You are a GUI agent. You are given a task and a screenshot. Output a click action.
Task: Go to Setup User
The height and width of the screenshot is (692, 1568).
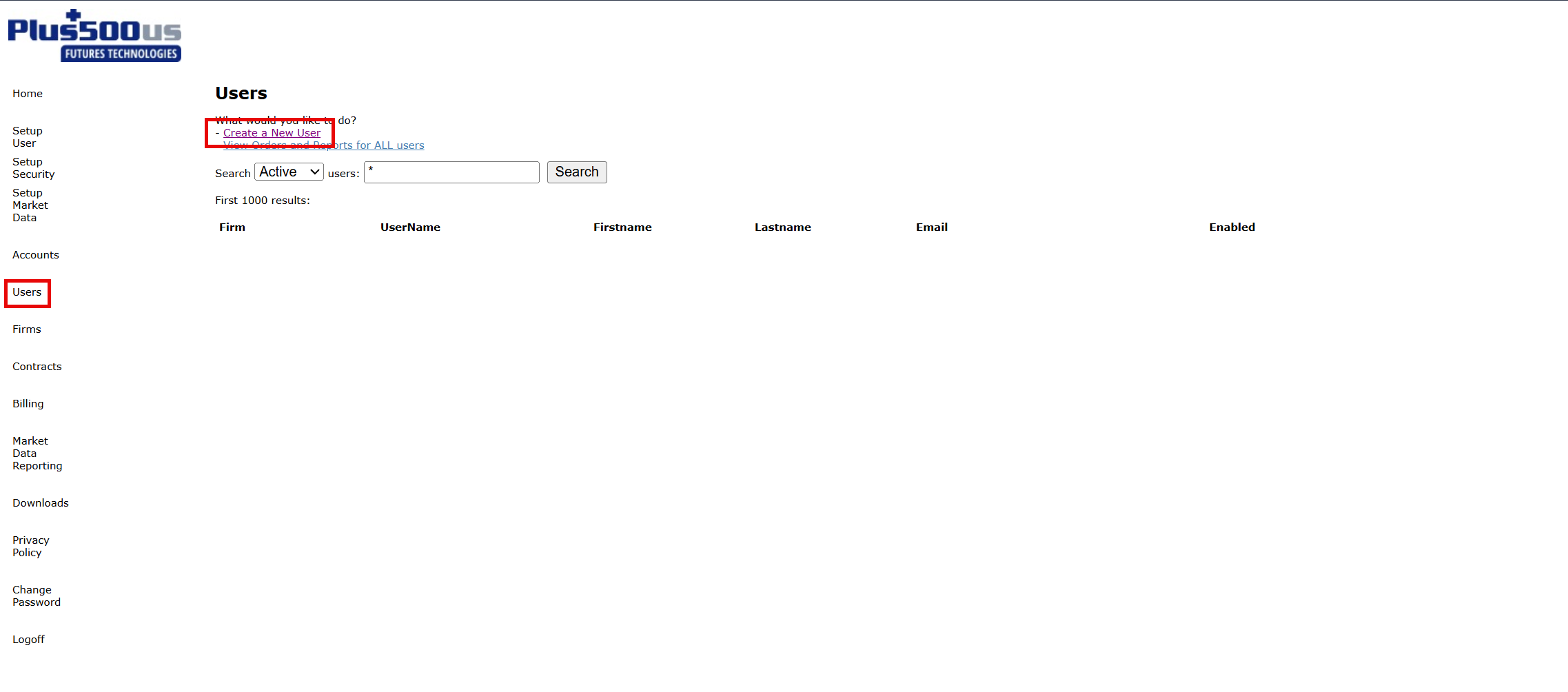pyautogui.click(x=28, y=137)
